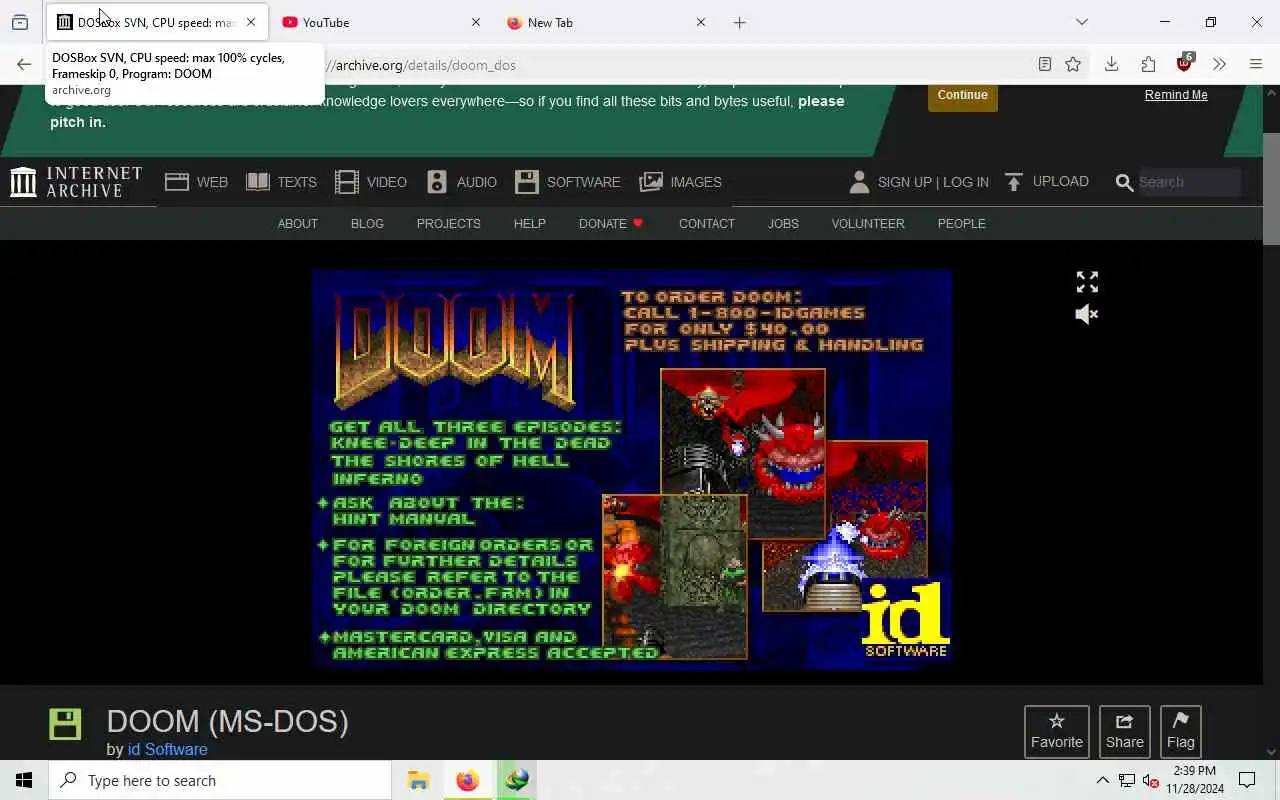1280x800 pixels.
Task: Open the network tray icon
Action: pos(1127,780)
